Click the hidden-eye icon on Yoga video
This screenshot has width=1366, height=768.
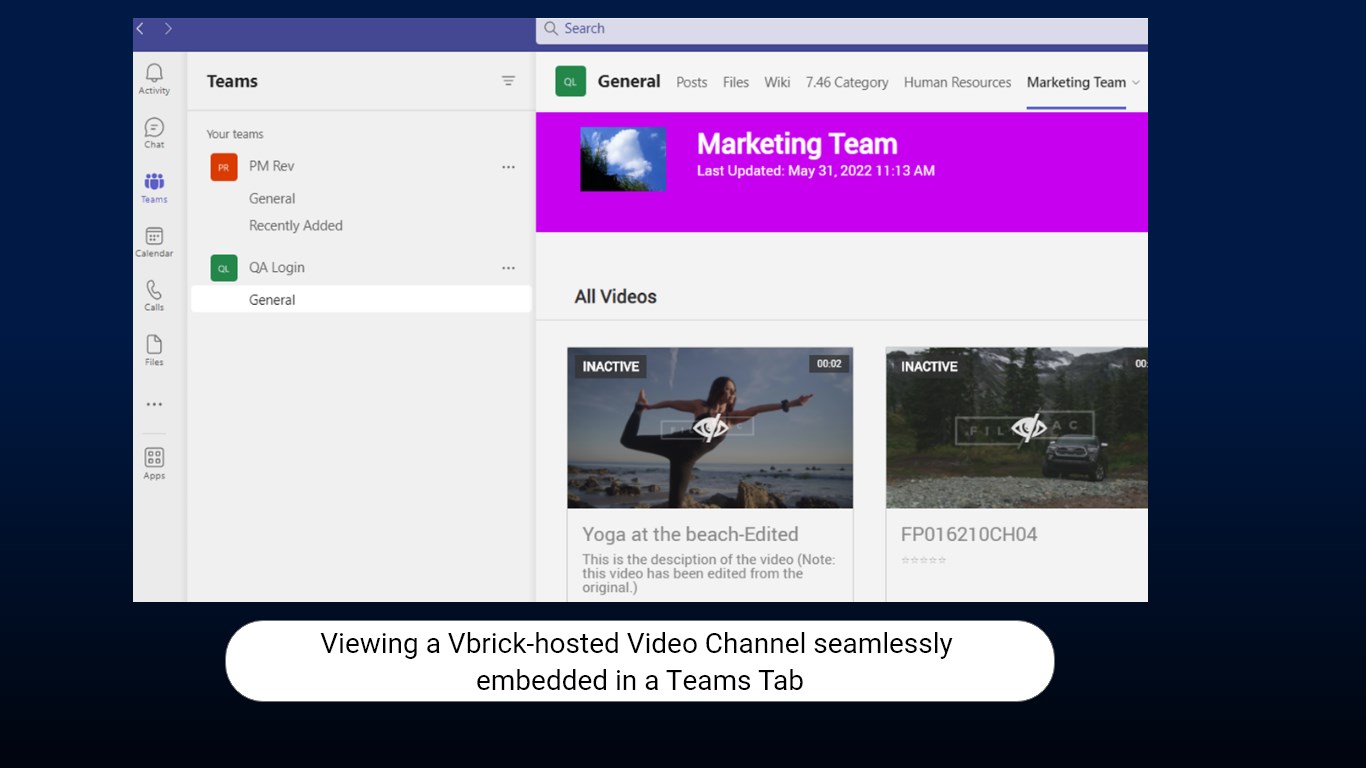click(x=710, y=428)
